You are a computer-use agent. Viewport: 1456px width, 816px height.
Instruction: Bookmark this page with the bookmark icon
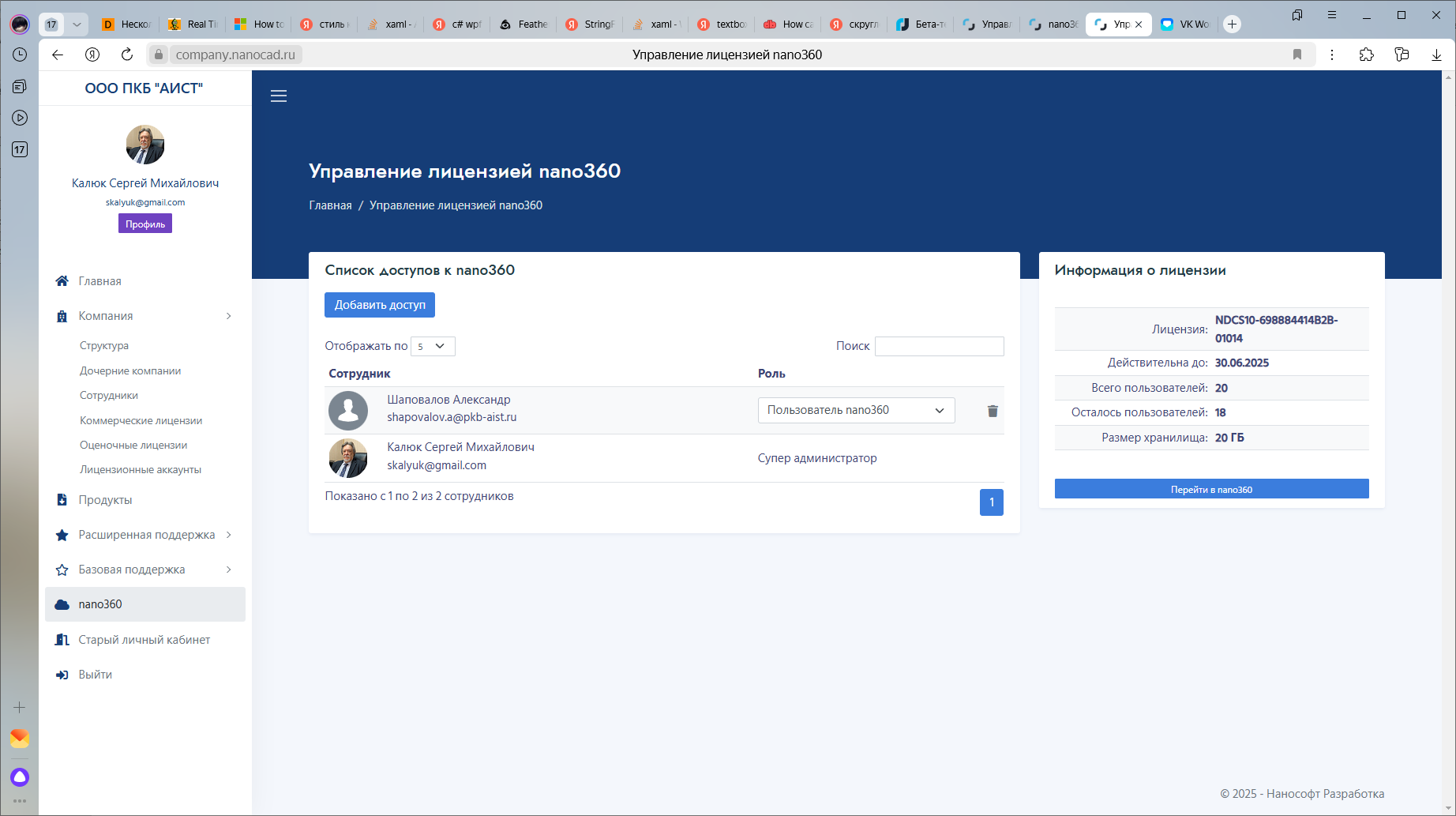pos(1297,55)
